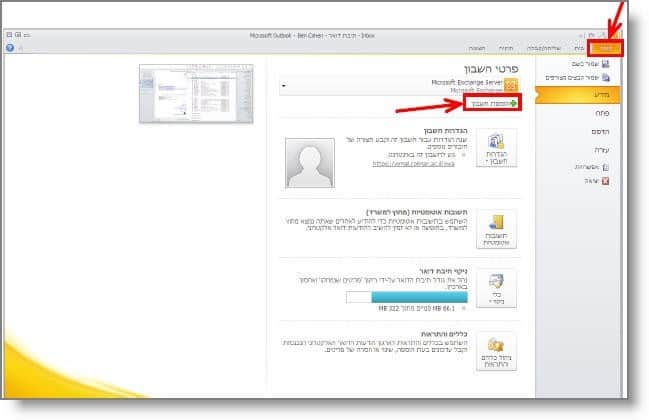Screen dimensions: 649x420
Task: Click the mailbox storage usage bar
Action: pos(407,297)
